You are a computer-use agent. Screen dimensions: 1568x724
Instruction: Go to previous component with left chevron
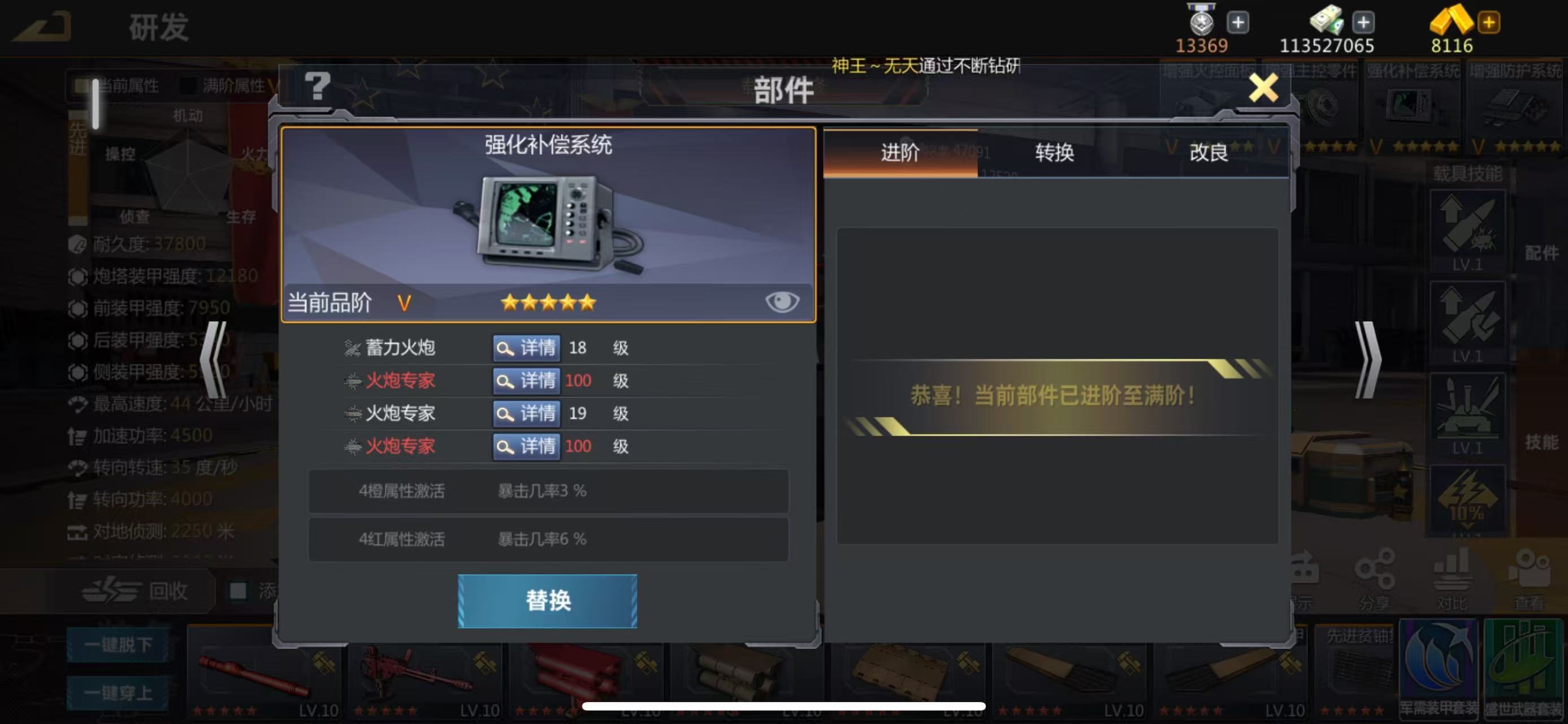tap(214, 360)
